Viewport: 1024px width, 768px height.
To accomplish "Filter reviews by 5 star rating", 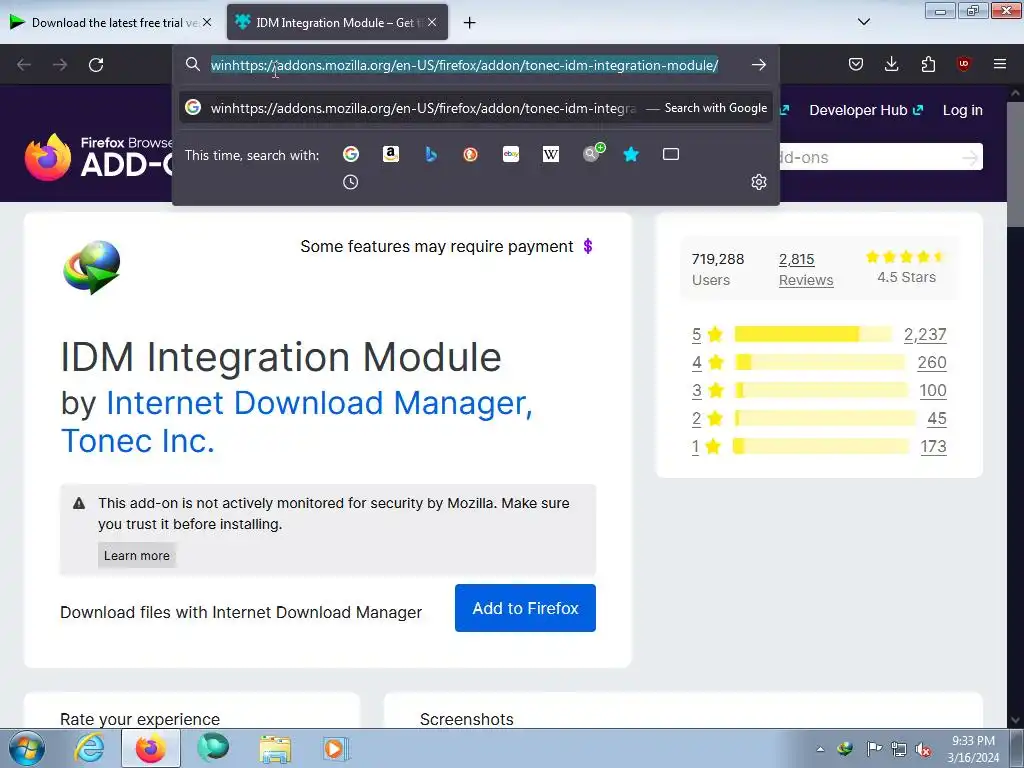I will (708, 334).
